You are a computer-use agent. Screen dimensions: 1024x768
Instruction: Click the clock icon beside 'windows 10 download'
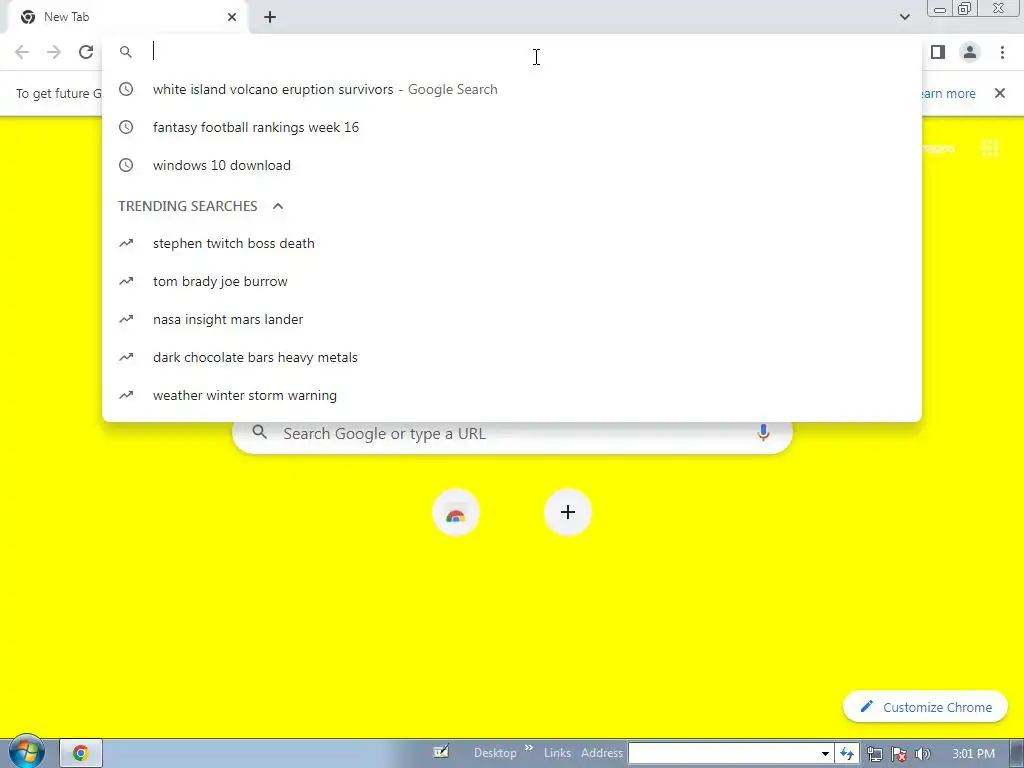(125, 165)
